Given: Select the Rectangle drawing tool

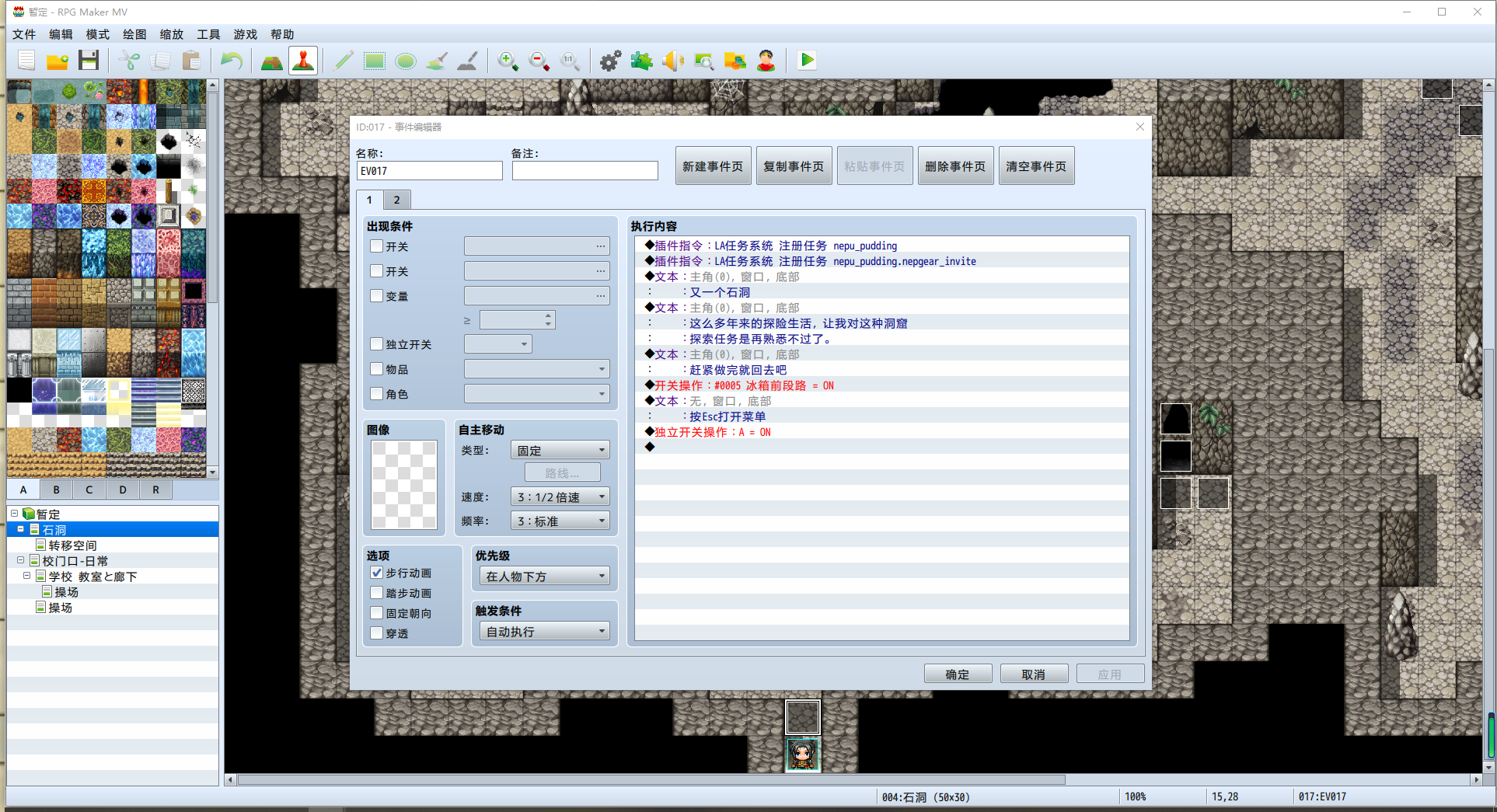Looking at the screenshot, I should 375,61.
